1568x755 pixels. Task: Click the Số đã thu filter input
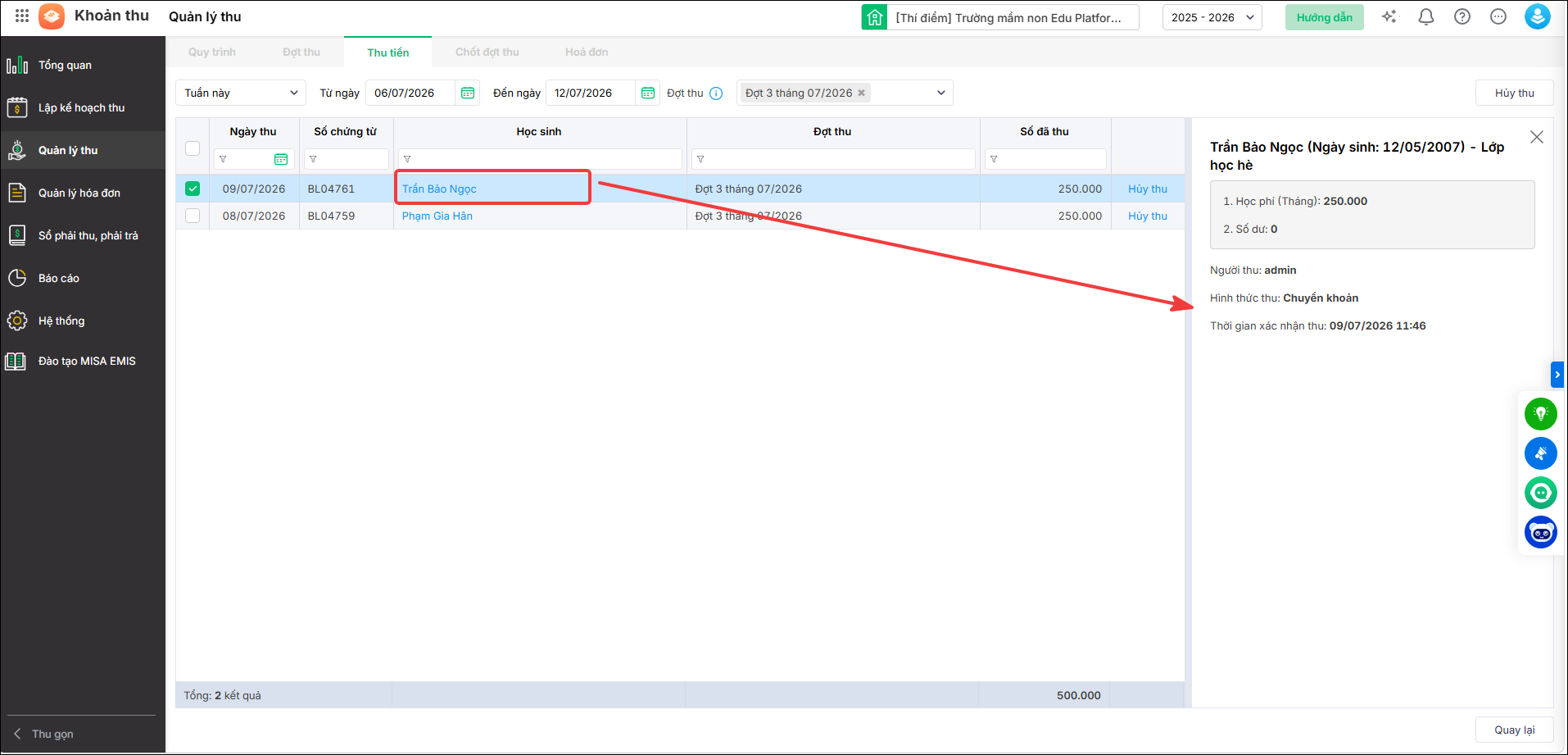1045,159
